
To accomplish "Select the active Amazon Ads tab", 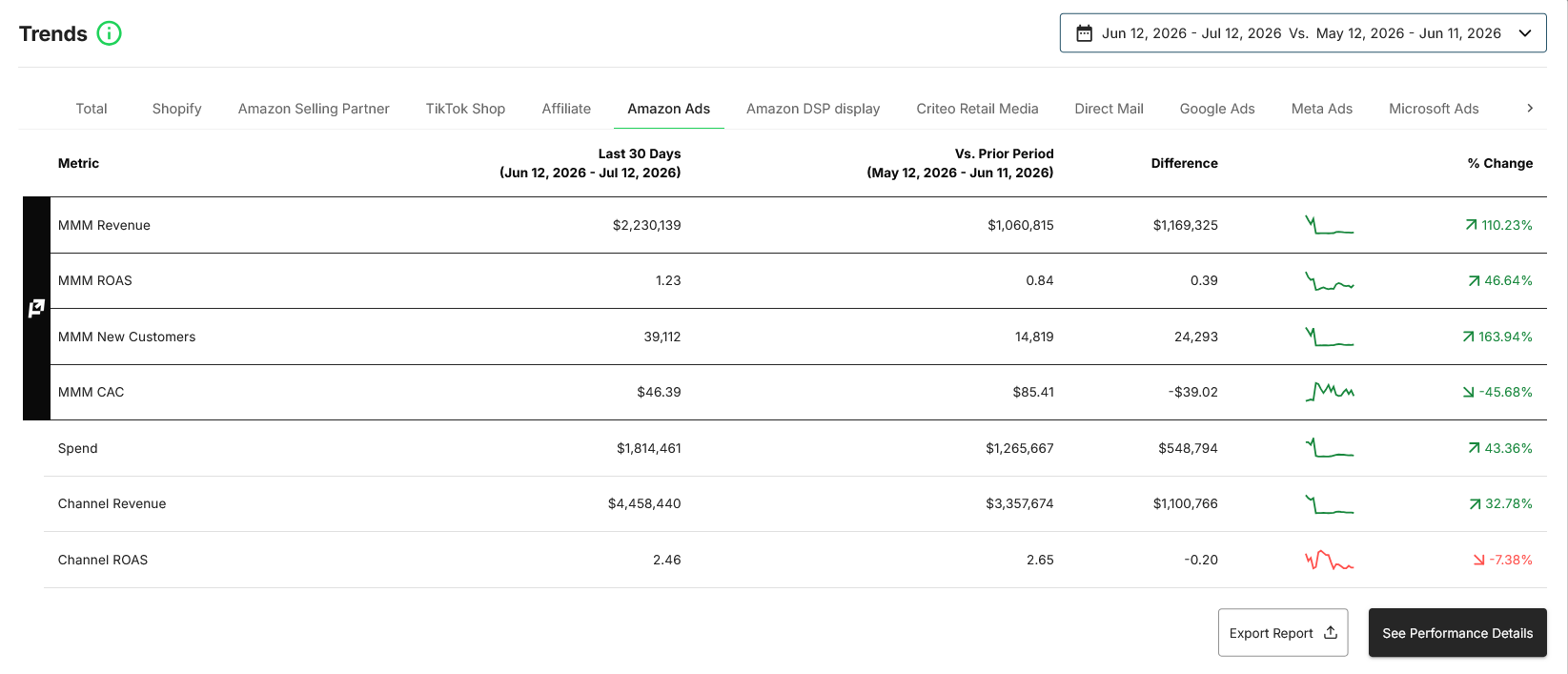I will point(668,109).
